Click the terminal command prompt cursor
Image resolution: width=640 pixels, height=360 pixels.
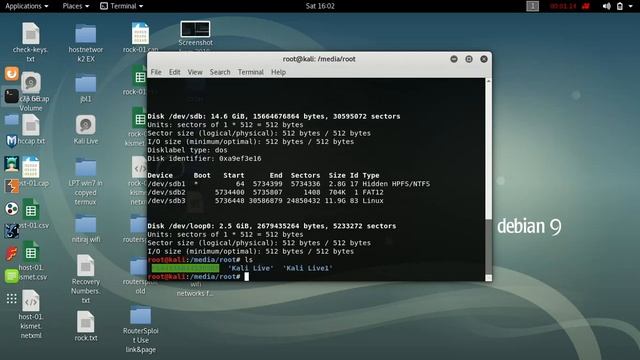[247, 277]
